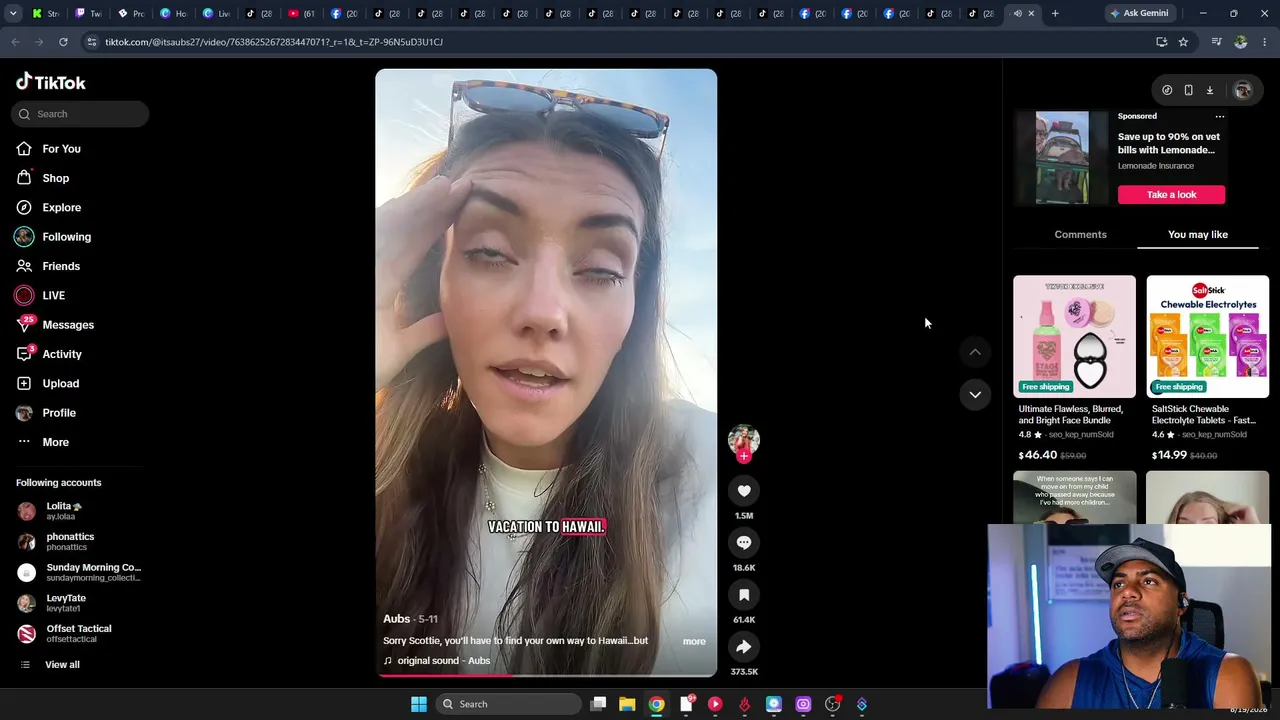Click the browser address bar URL
The width and height of the screenshot is (1280, 720).
(274, 42)
